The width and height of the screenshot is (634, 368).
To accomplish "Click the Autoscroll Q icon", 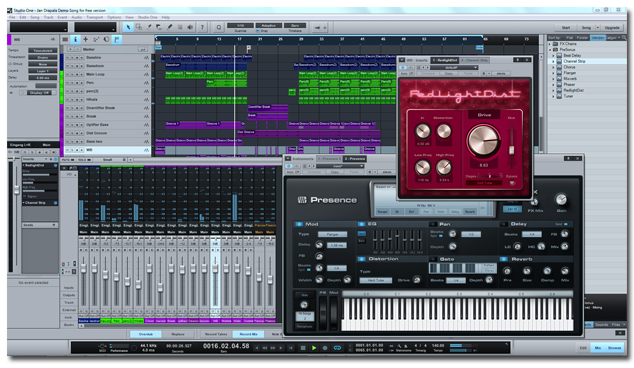I will point(218,27).
